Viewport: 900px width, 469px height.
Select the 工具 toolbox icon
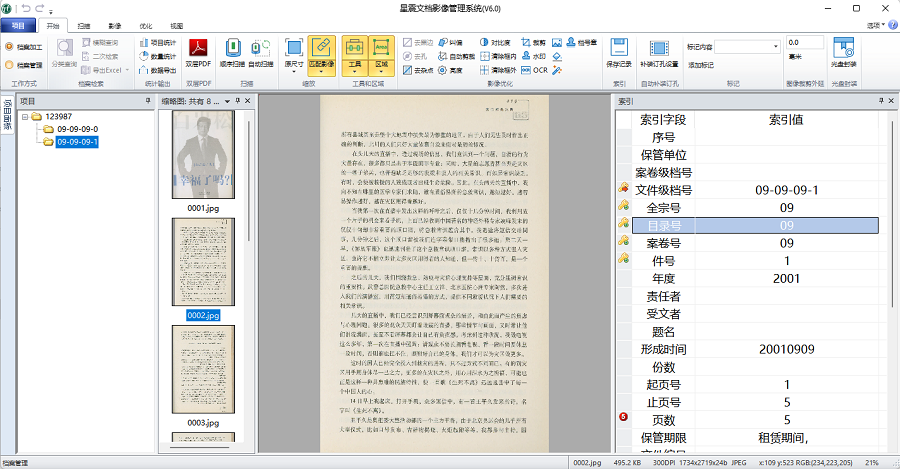point(355,47)
